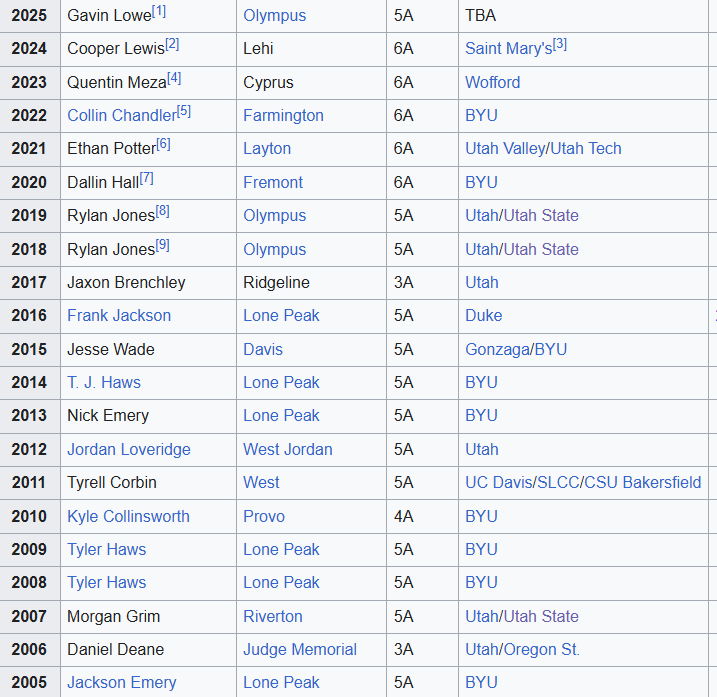Follow the SLCC link
Image resolution: width=717 pixels, height=697 pixels.
(558, 483)
